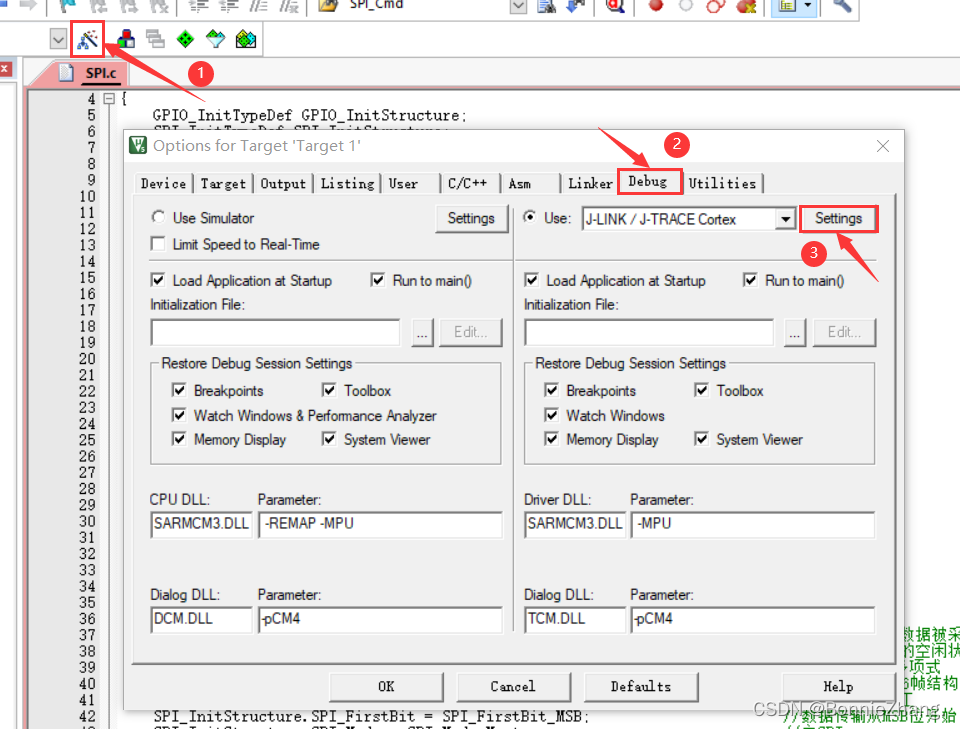Click CPU DLL field SARMCM3.DLL

(201, 525)
